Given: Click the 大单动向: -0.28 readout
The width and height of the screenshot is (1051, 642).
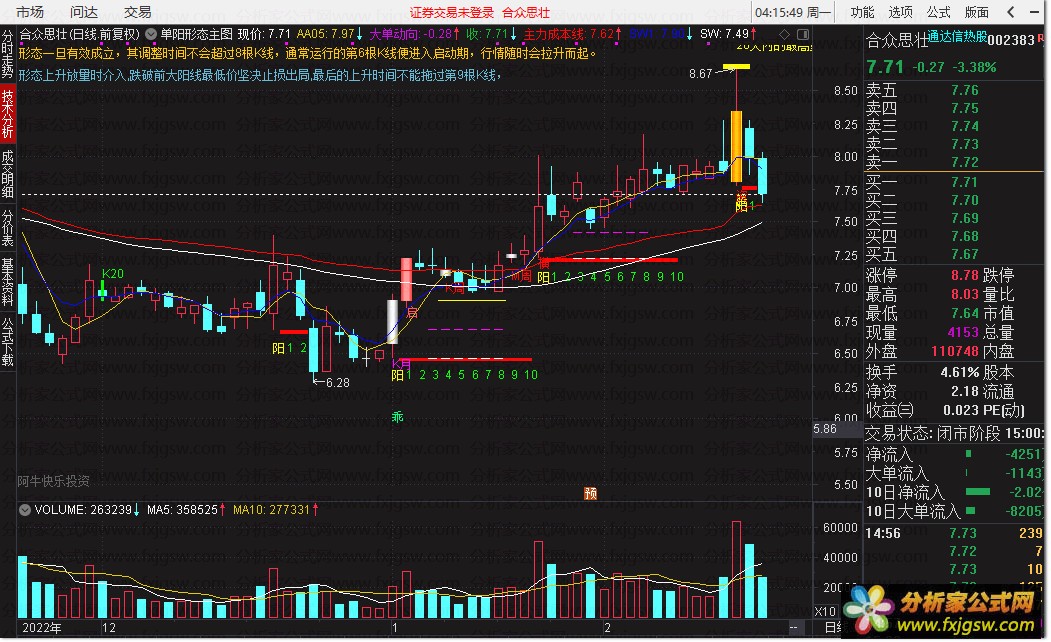Looking at the screenshot, I should click(x=414, y=34).
